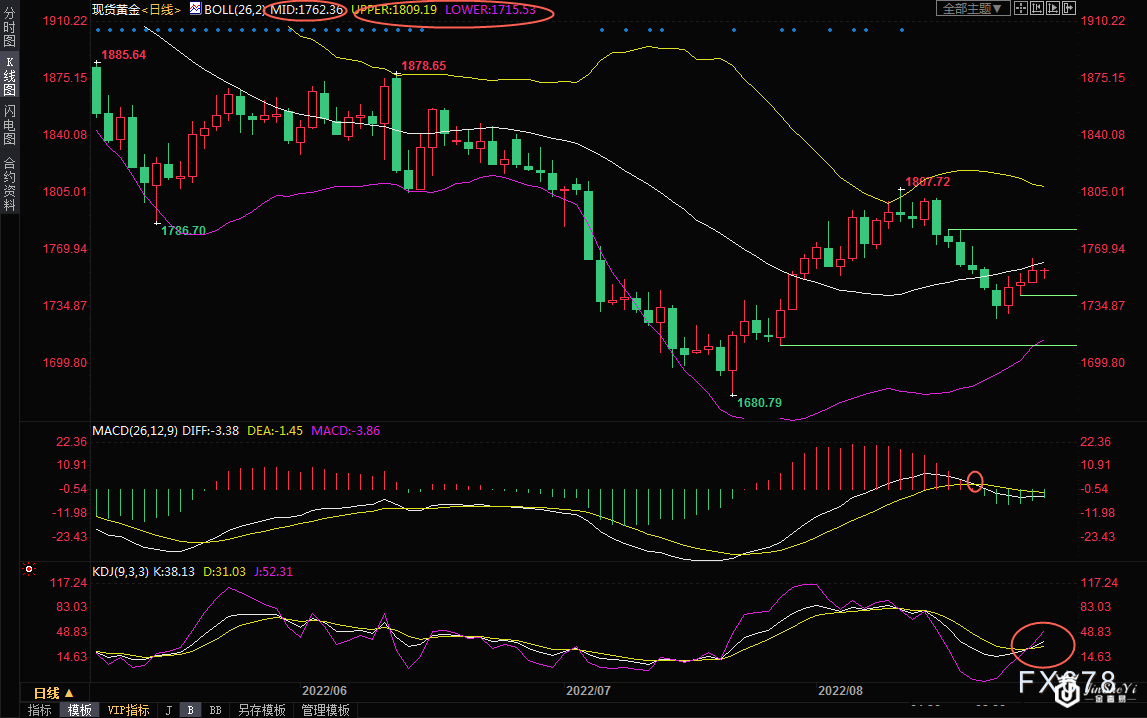Click the 另存模板 button
The image size is (1147, 718).
pyautogui.click(x=262, y=710)
